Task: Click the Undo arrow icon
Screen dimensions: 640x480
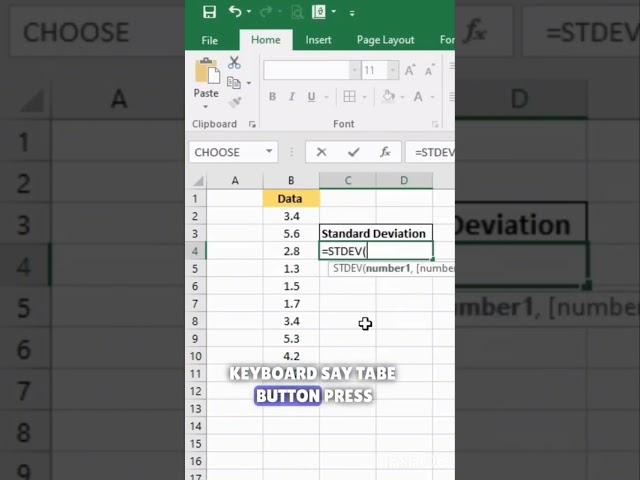Action: (x=235, y=12)
